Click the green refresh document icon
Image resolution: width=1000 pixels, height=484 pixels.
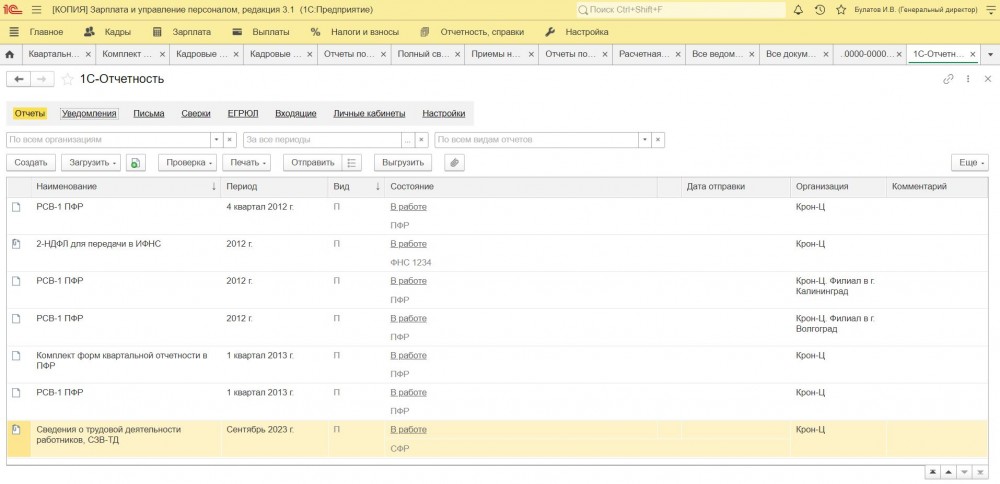[136, 162]
